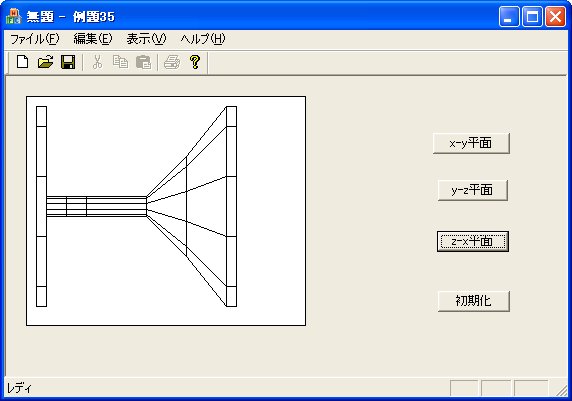Select the y-z平面 view button
Viewport: 572px width, 401px height.
click(472, 190)
